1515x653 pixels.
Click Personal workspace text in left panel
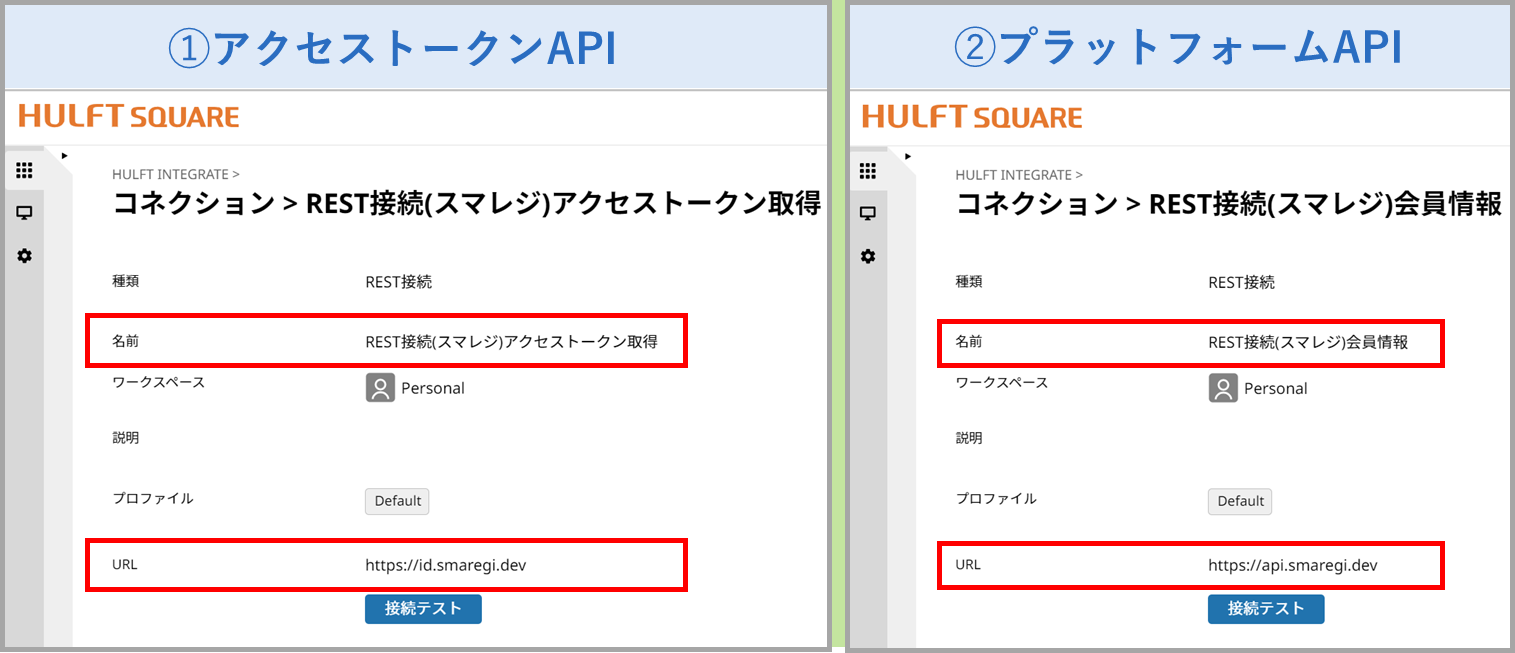tap(433, 388)
